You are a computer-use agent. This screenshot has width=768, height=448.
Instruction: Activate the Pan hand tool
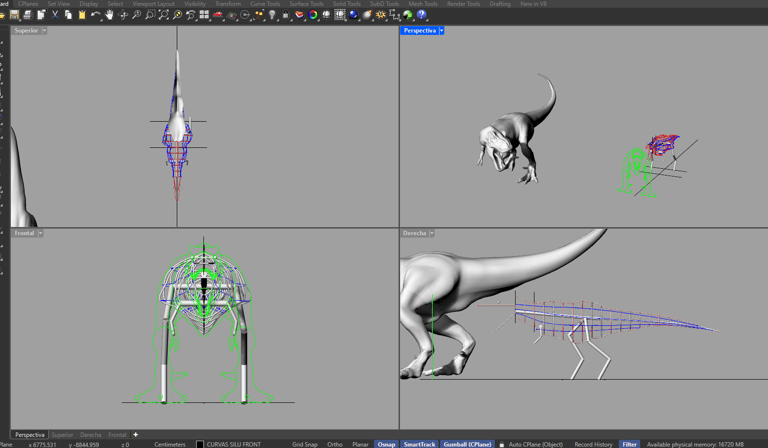109,15
